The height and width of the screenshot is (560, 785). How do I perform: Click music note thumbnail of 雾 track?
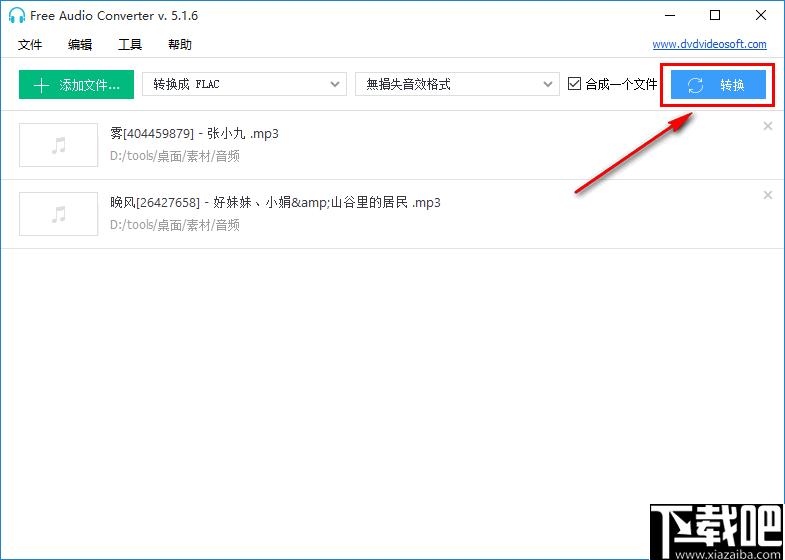pos(59,145)
